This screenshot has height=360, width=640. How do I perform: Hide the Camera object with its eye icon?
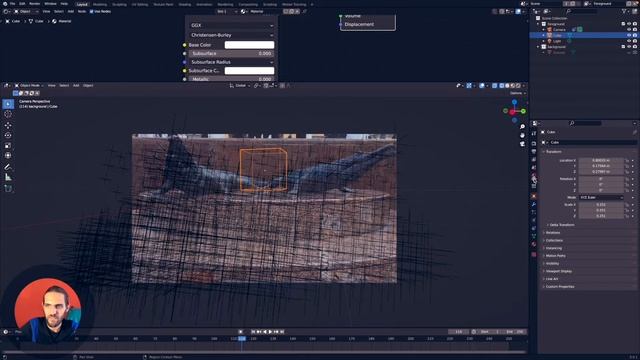coord(629,29)
